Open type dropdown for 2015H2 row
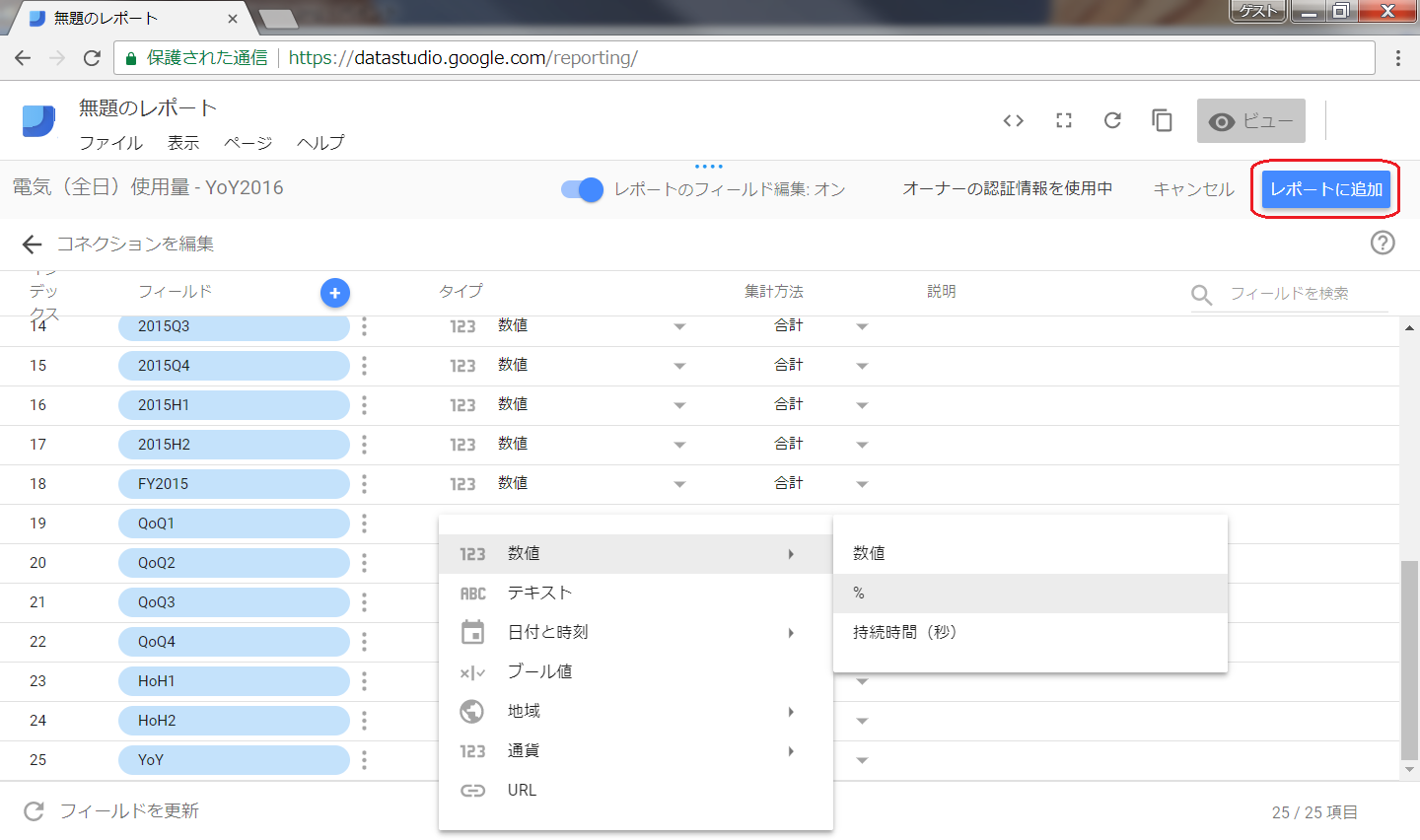The image size is (1420, 840). tap(679, 445)
